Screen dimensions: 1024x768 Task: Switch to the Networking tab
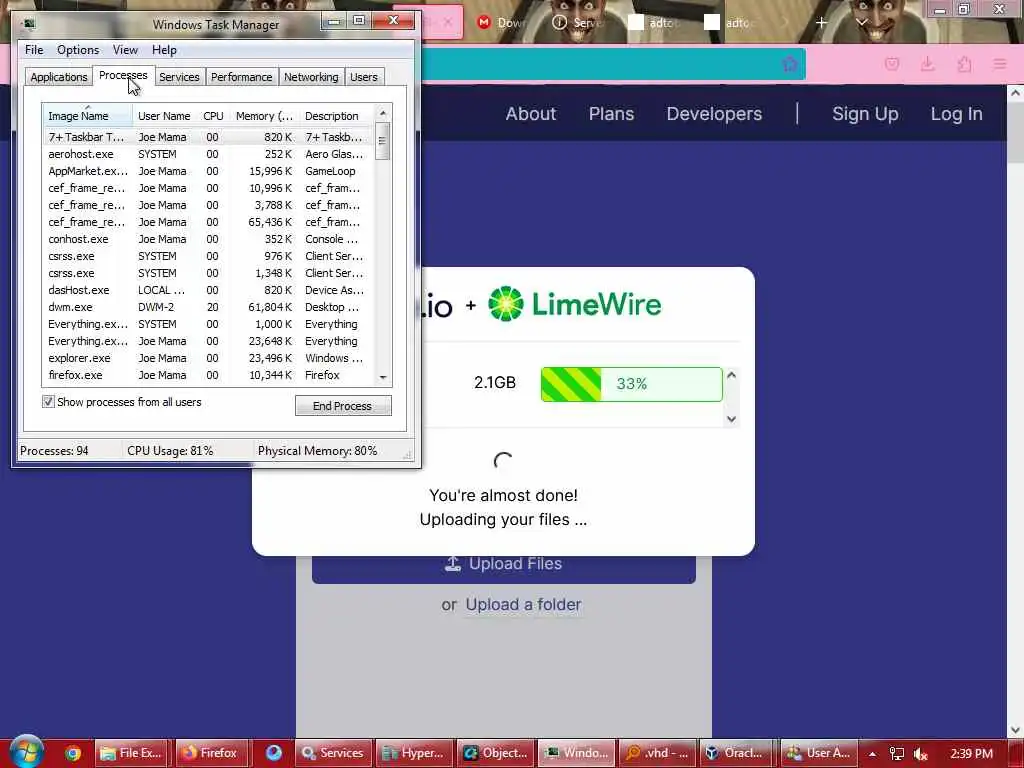tap(311, 77)
